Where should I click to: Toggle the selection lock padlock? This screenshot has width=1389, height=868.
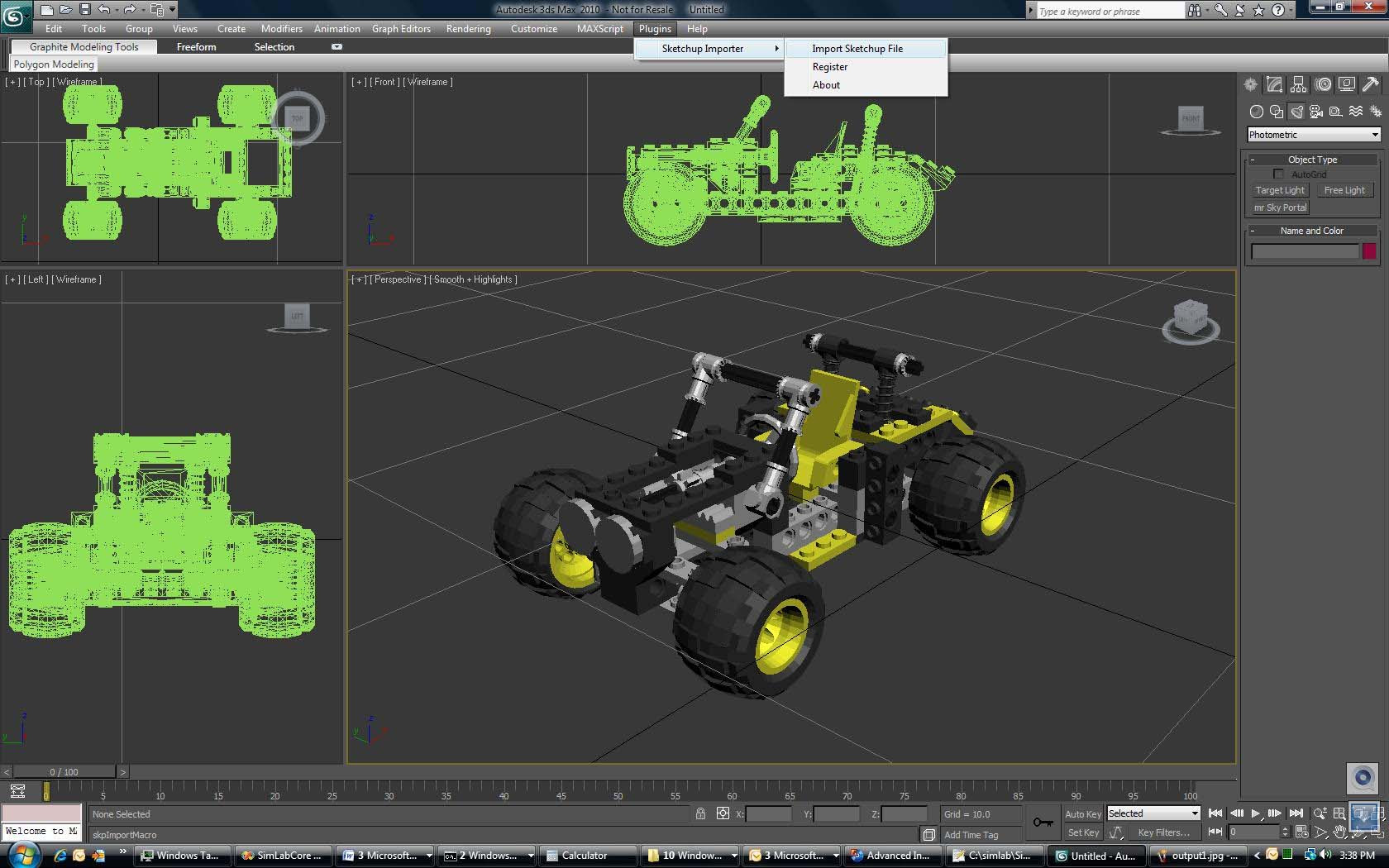701,814
